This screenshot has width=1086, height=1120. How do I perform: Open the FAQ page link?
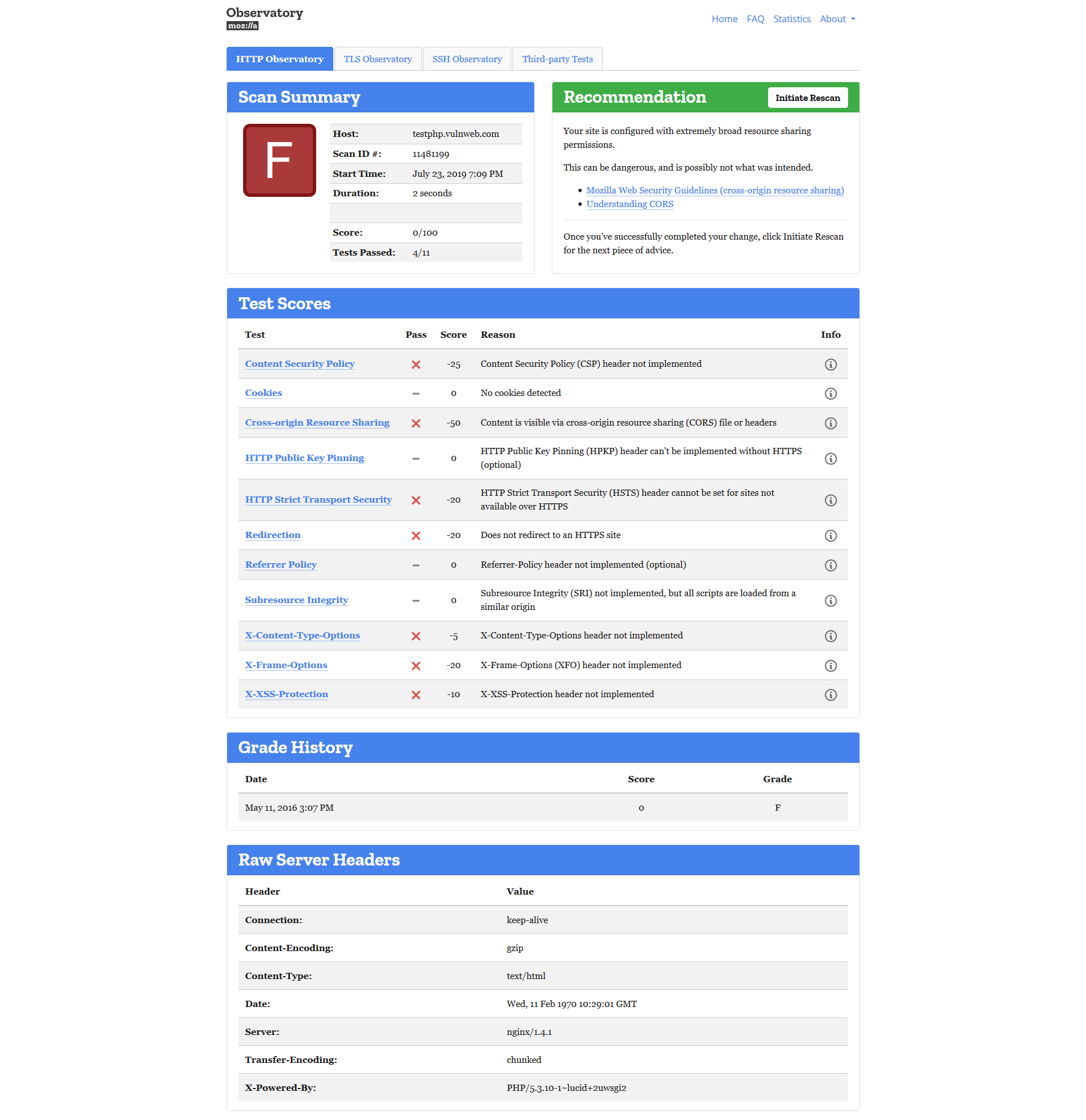tap(755, 19)
